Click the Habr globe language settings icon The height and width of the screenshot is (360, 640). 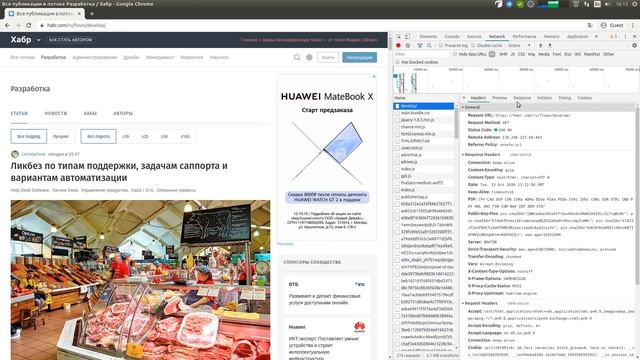point(309,58)
